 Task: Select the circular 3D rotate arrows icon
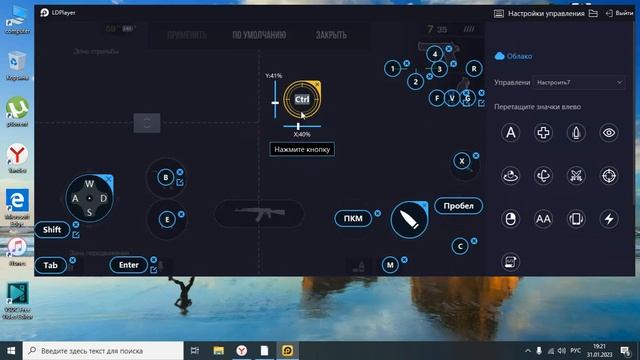[x=543, y=176]
